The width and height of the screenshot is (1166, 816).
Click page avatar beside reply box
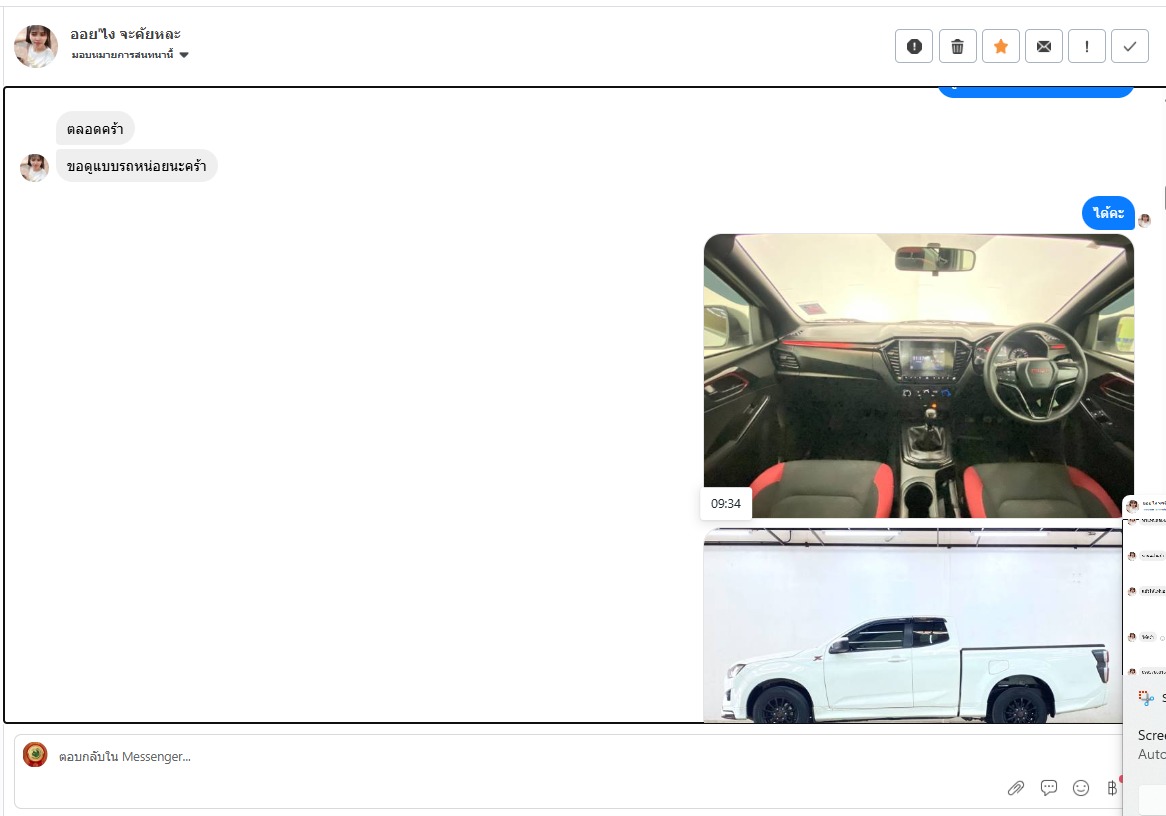pyautogui.click(x=35, y=754)
